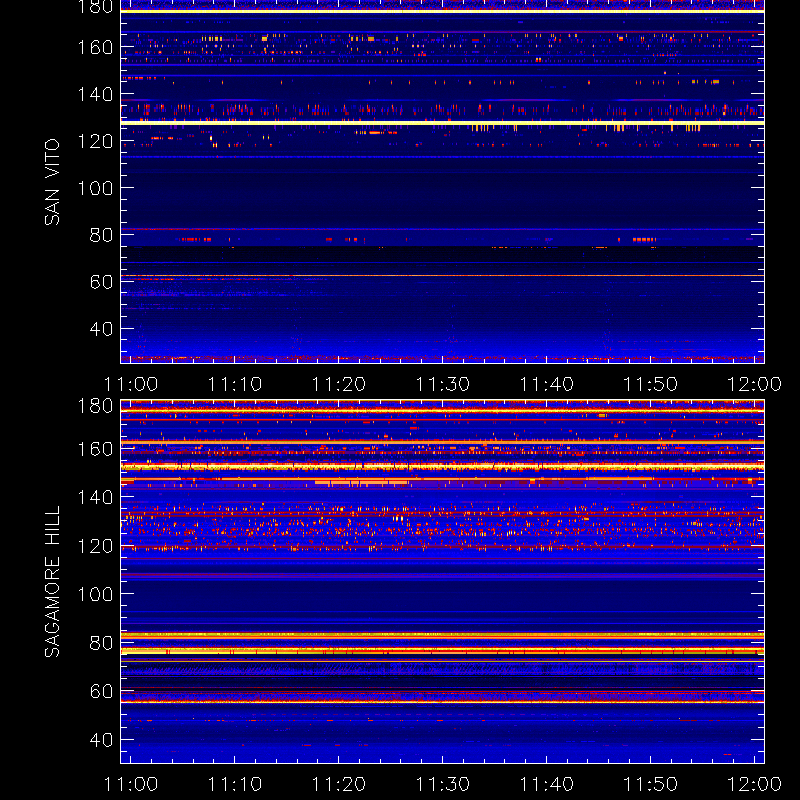The image size is (800, 800).
Task: Click 12:00 under the San Vito plot
Action: (x=754, y=384)
